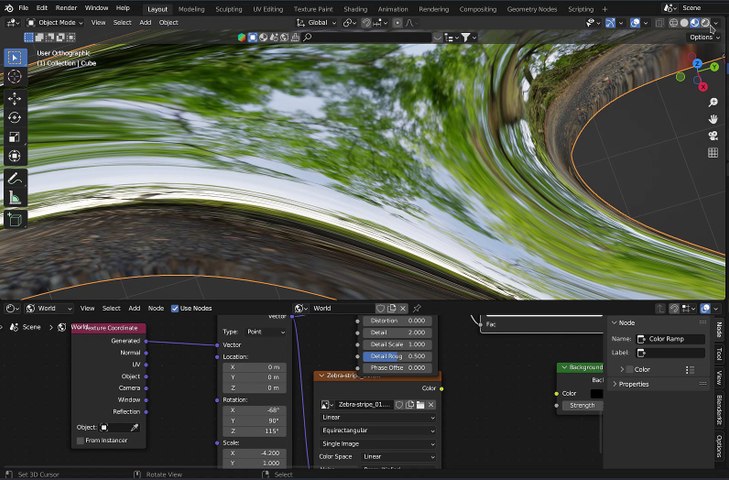Select the Move tool in the toolbar
The width and height of the screenshot is (729, 480).
click(15, 99)
